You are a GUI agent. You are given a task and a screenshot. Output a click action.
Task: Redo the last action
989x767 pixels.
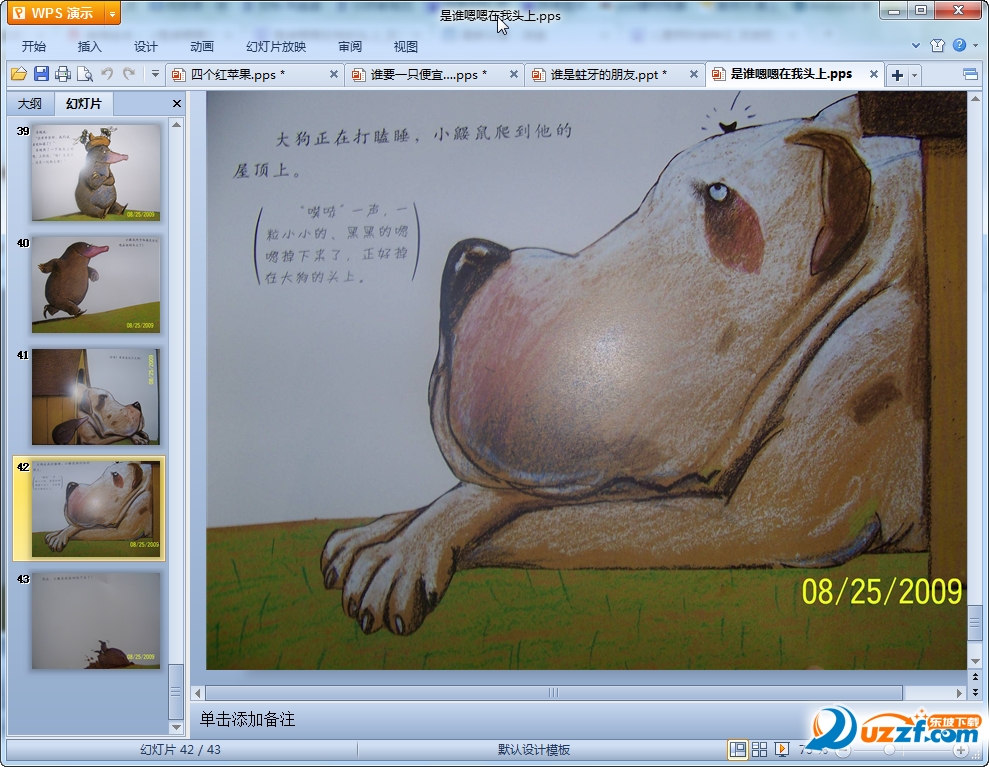click(129, 74)
